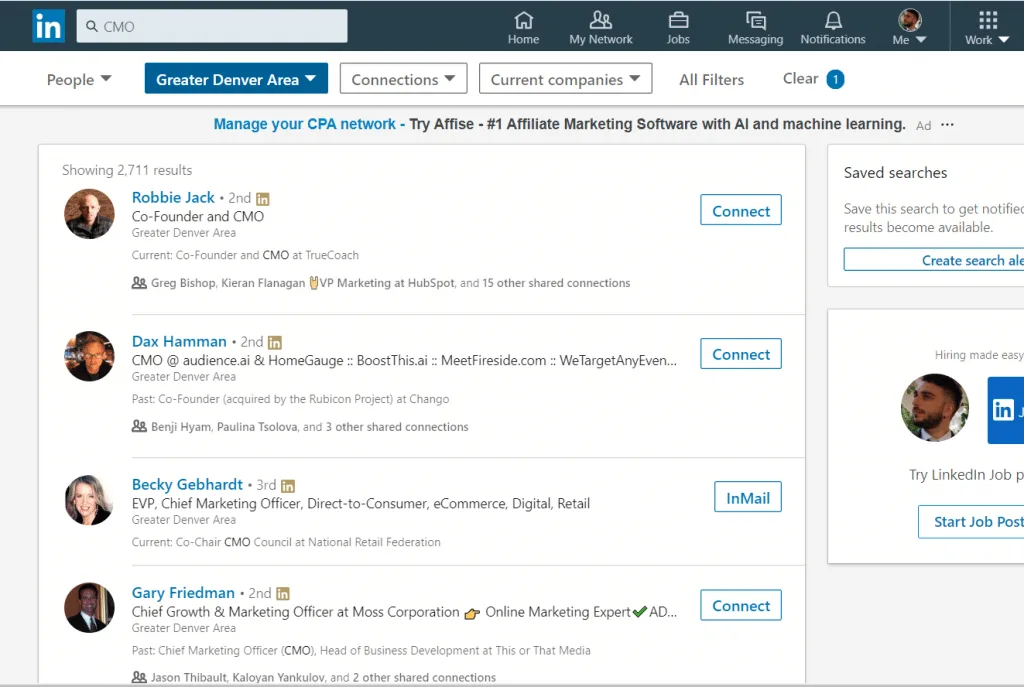Click Gary Friedman's profile photo
The height and width of the screenshot is (687, 1024).
pyautogui.click(x=89, y=607)
